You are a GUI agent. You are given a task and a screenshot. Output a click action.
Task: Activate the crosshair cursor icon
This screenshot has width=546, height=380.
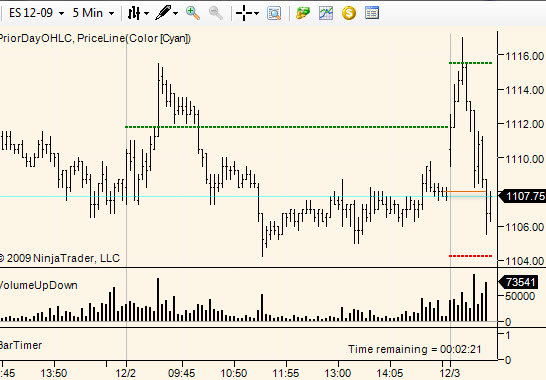point(244,13)
